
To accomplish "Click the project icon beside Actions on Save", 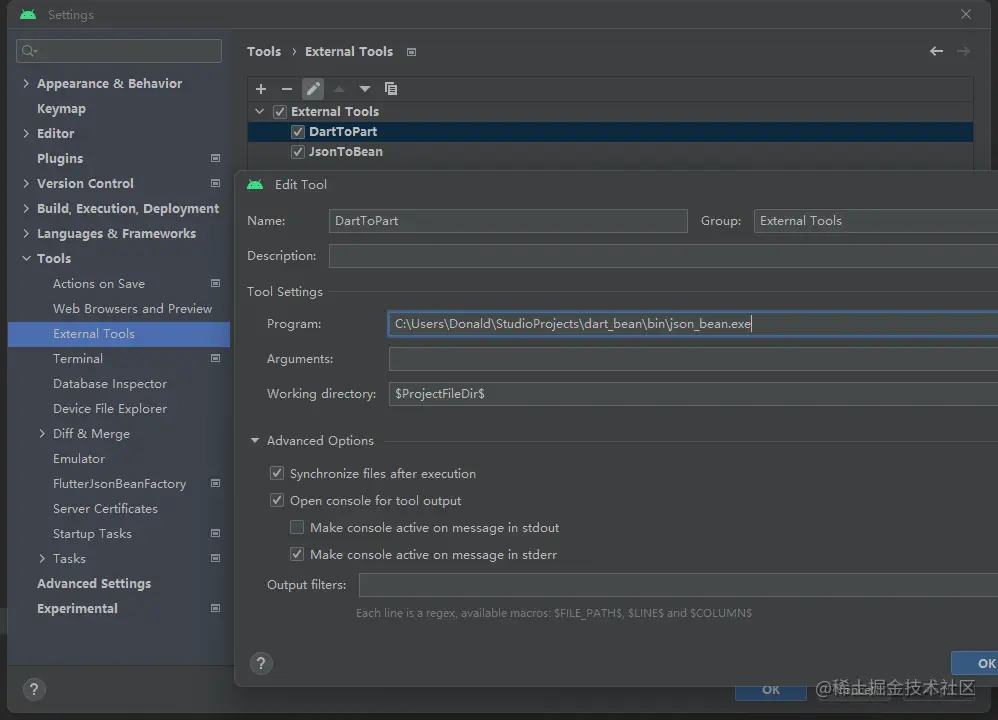I will (x=215, y=283).
